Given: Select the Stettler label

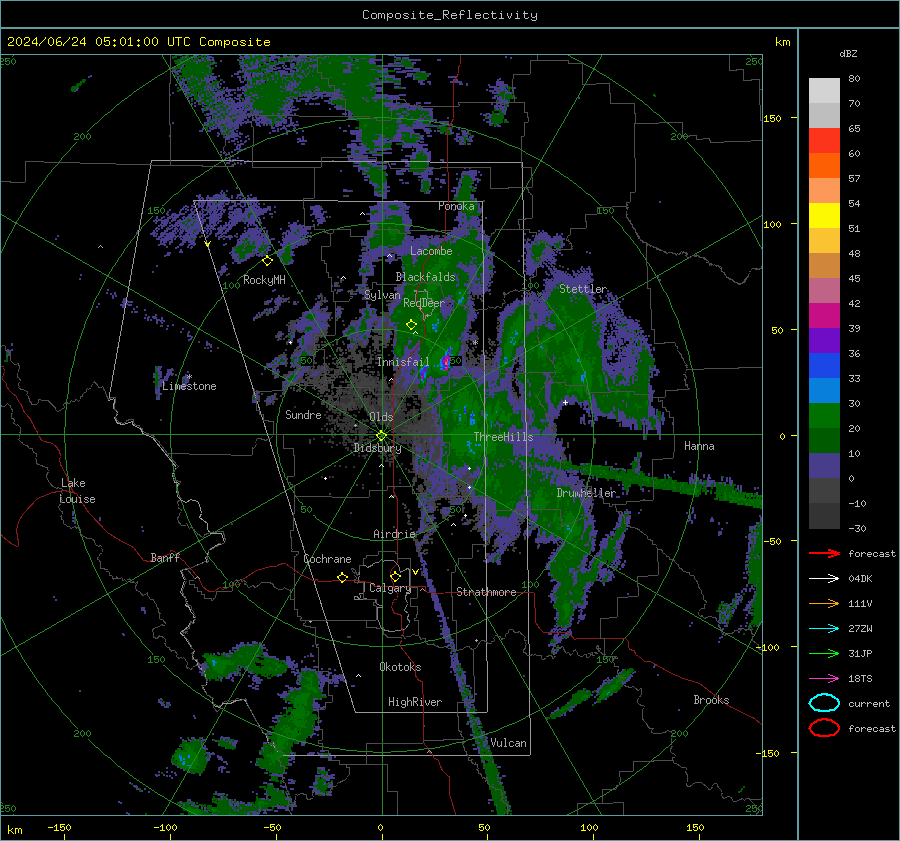Looking at the screenshot, I should [x=583, y=289].
